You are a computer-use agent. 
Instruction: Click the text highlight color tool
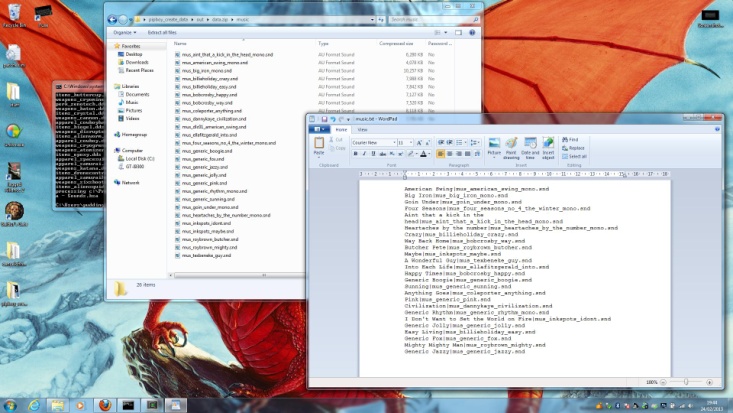[x=410, y=154]
